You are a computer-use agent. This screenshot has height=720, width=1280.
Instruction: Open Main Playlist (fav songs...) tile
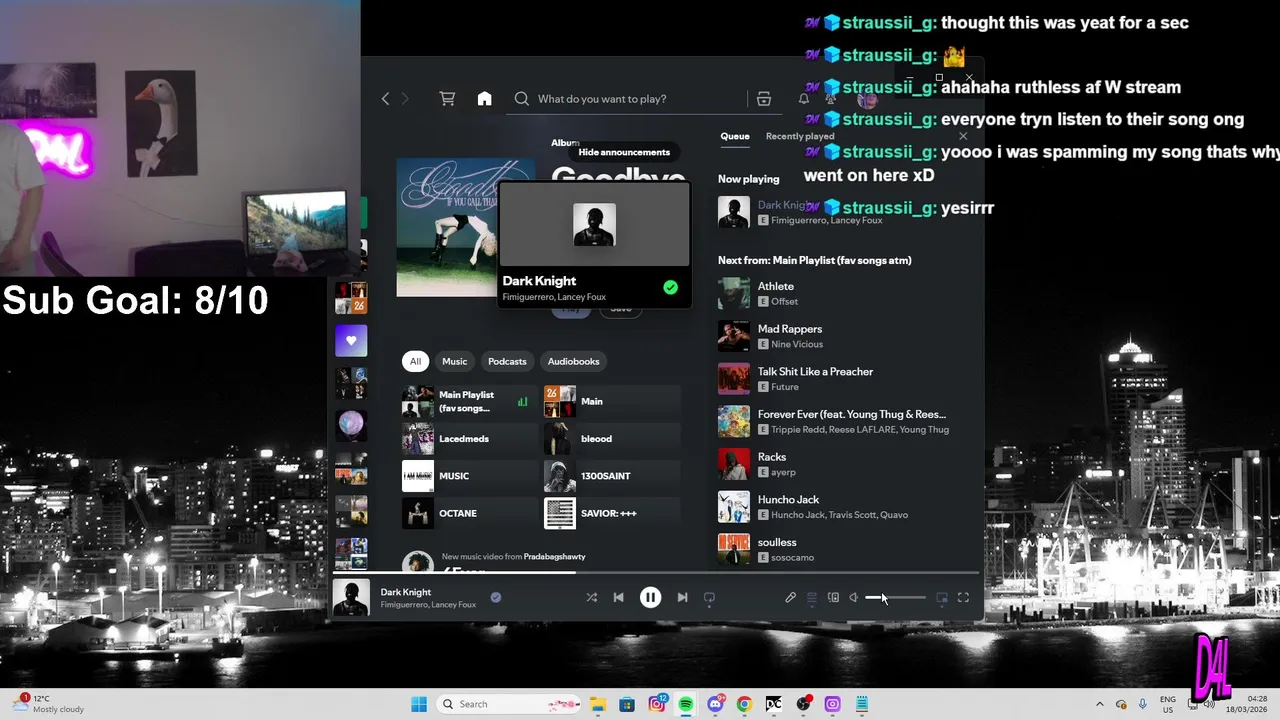(x=469, y=401)
